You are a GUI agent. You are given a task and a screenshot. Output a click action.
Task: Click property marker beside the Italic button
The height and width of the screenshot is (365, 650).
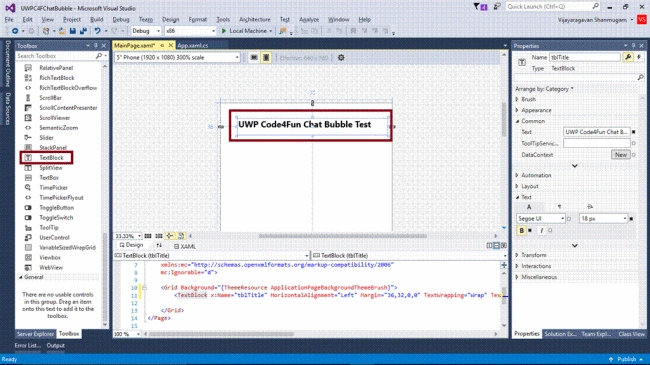(550, 231)
